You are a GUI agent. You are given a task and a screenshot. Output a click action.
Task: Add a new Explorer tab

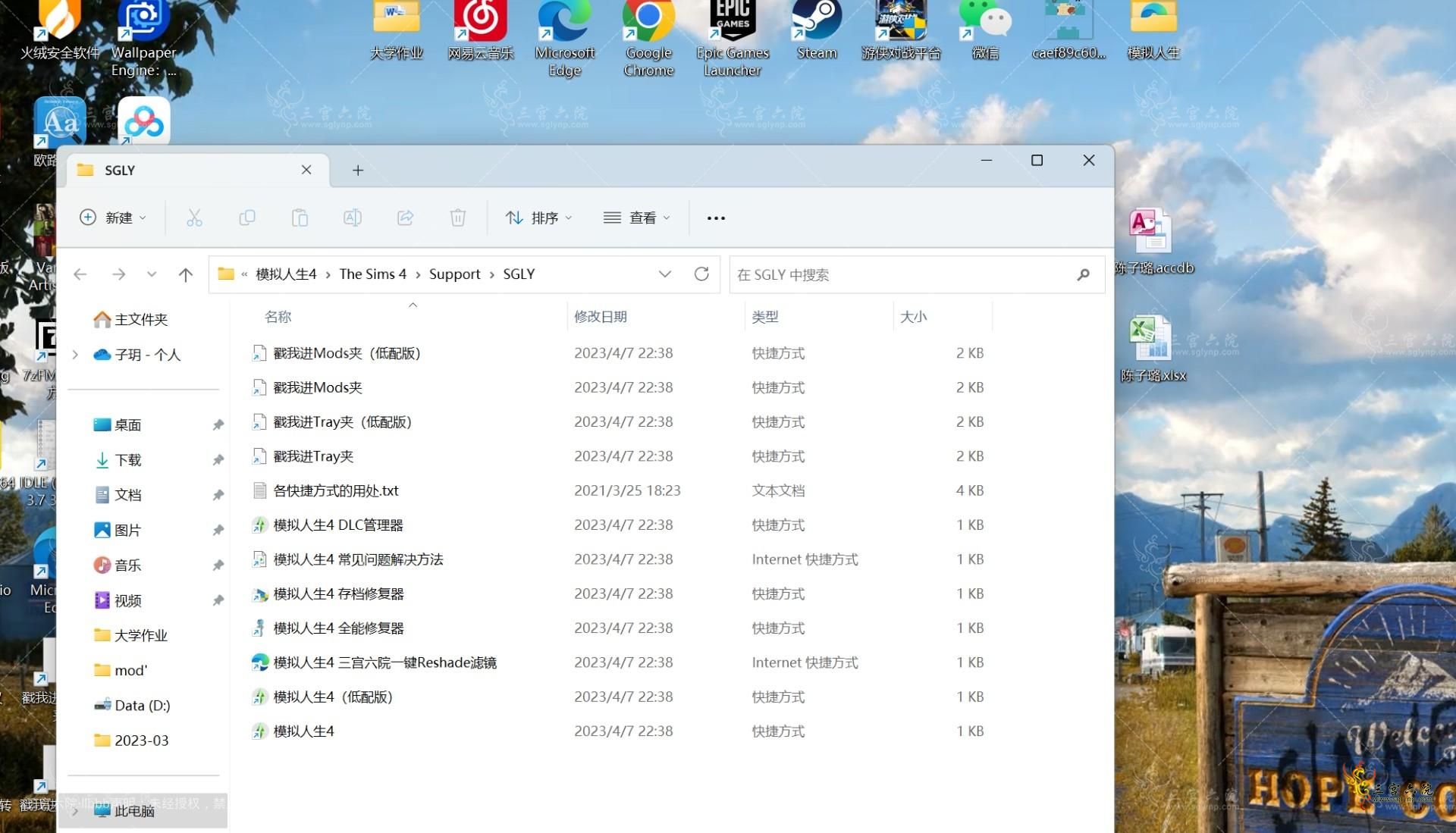coord(358,171)
